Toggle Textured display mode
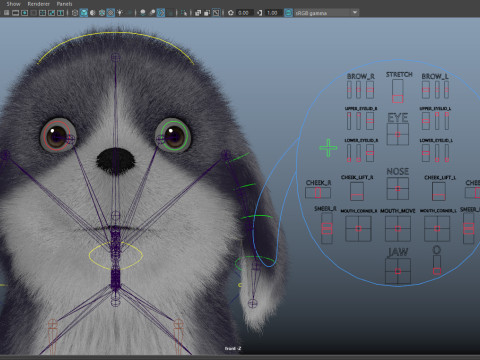This screenshot has width=480, height=360. click(111, 13)
